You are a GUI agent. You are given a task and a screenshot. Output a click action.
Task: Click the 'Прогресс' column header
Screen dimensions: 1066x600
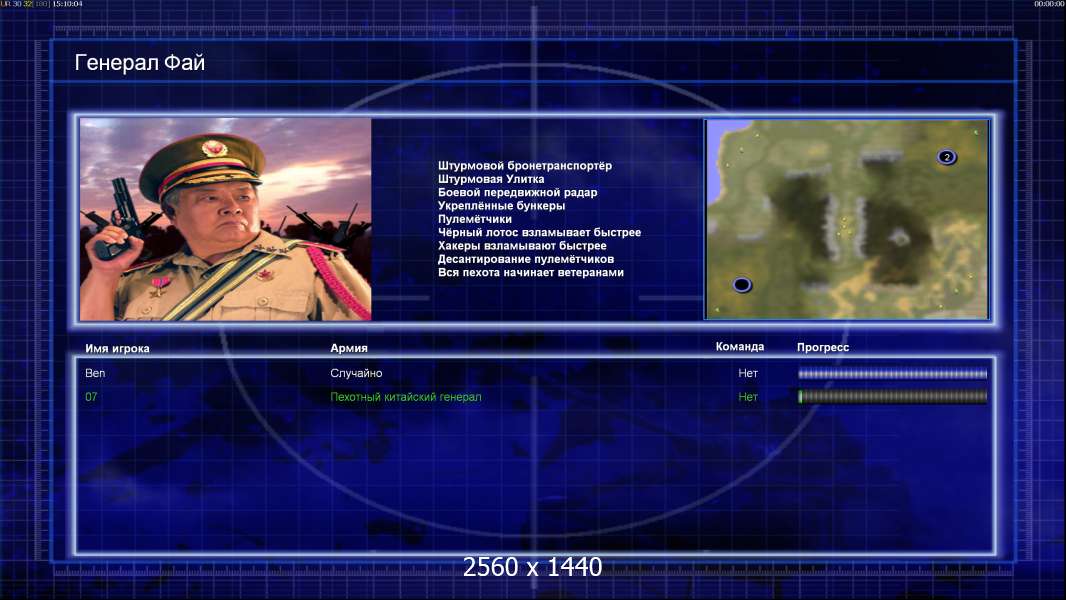(x=823, y=347)
